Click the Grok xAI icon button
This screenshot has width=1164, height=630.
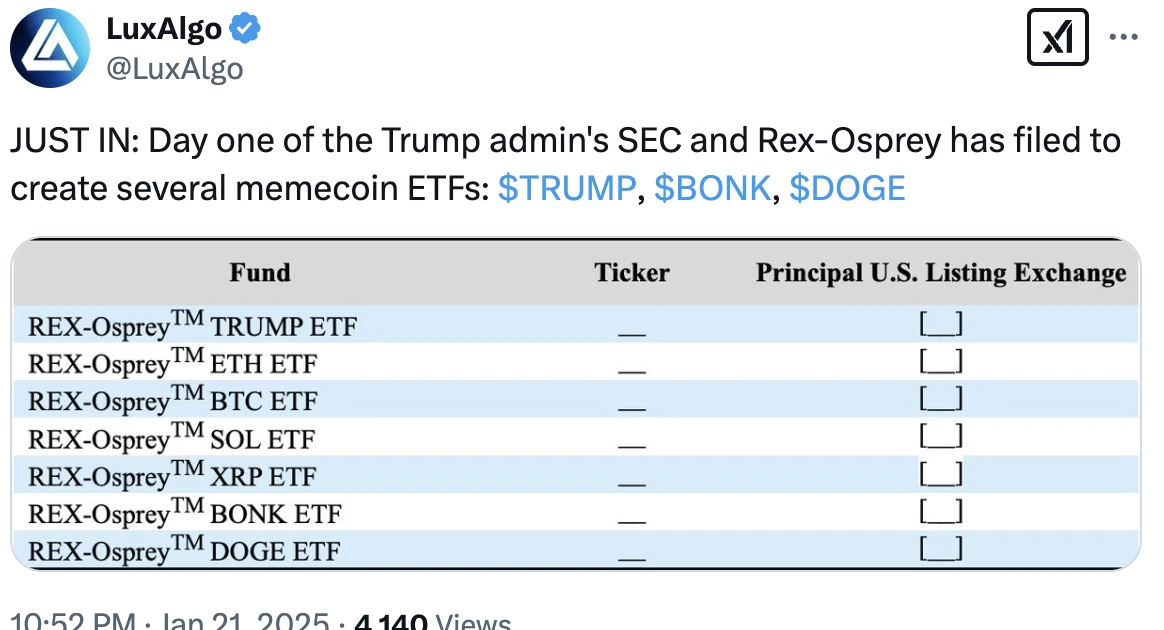[1058, 36]
